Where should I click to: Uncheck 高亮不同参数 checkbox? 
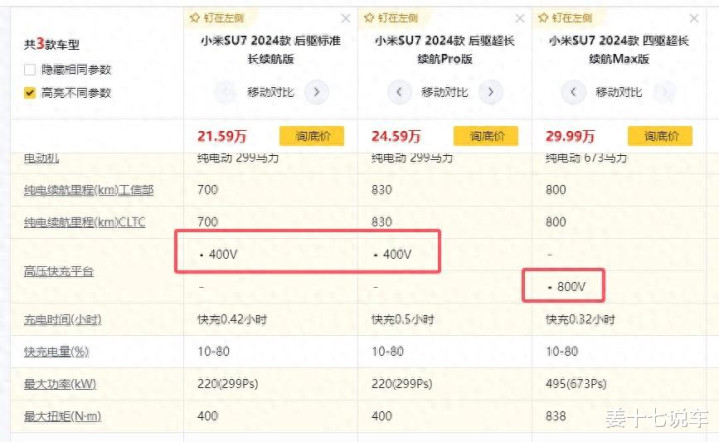(x=30, y=92)
